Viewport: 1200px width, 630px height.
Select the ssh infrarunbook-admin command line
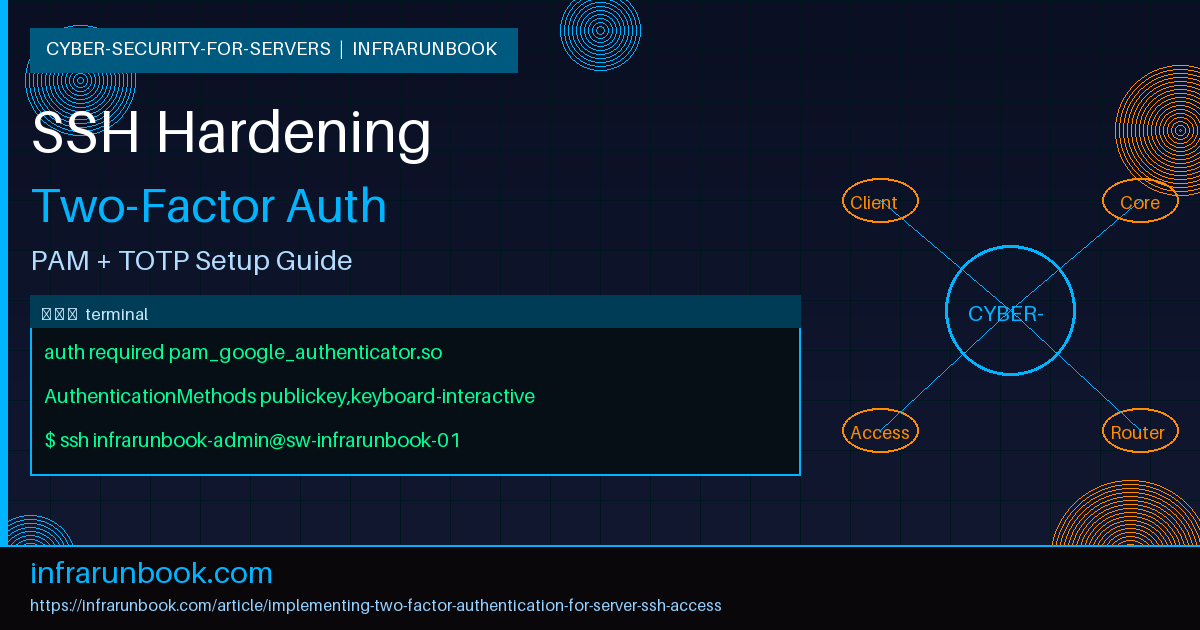(x=252, y=440)
